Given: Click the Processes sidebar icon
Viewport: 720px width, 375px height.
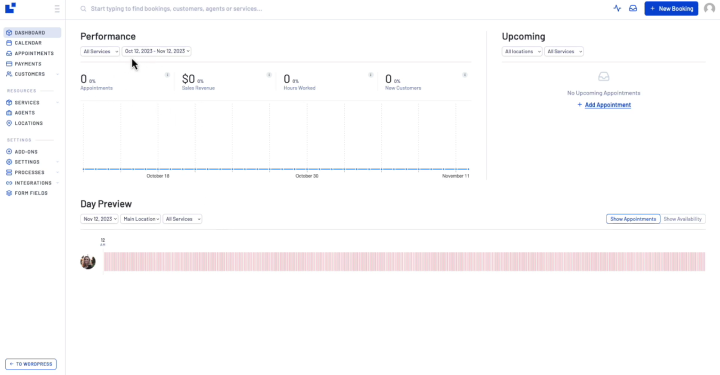Looking at the screenshot, I should click(x=9, y=172).
